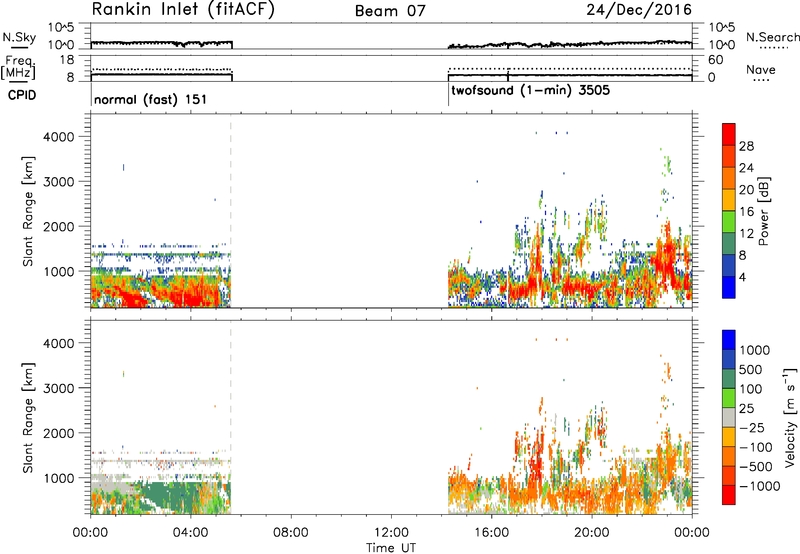Click the '16:00' time axis label

point(491,533)
